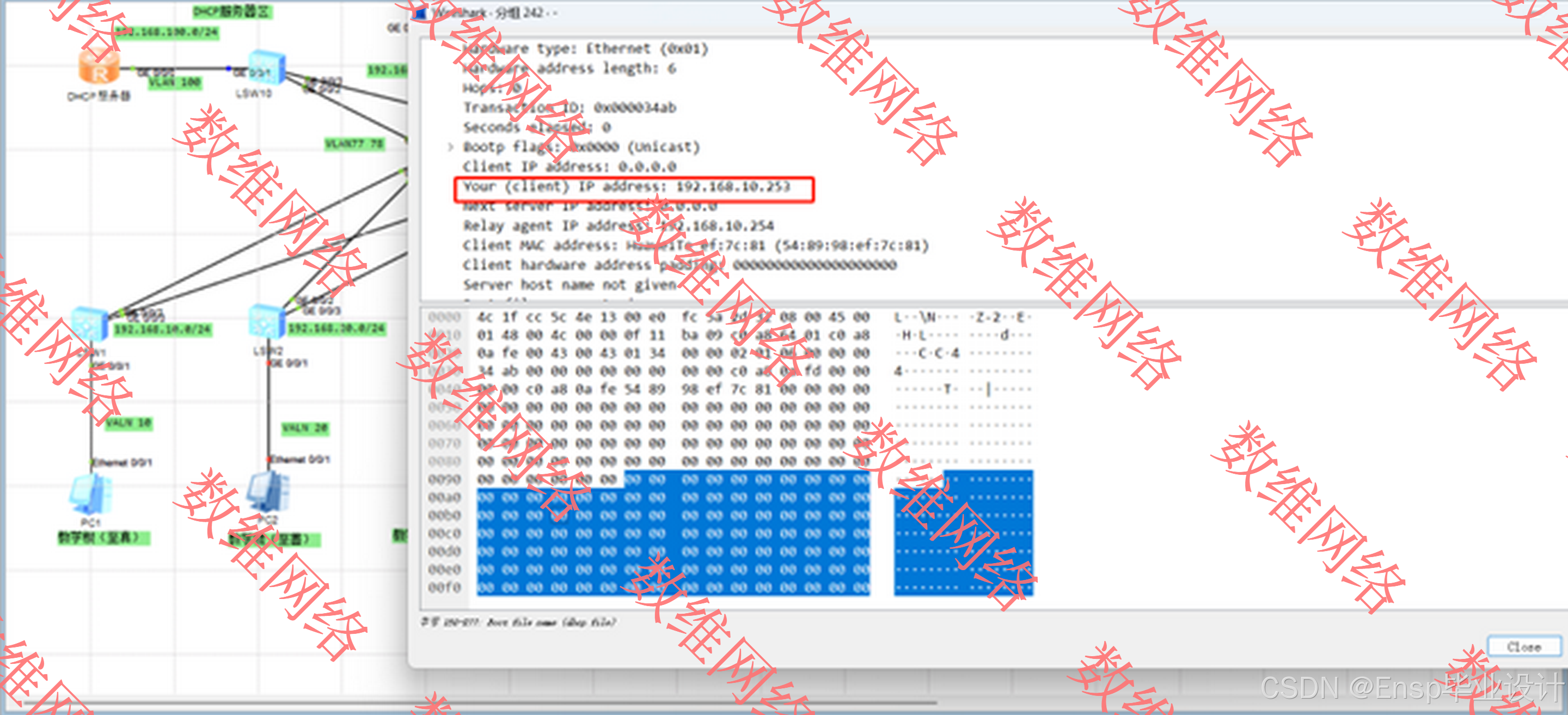Click the 192.168.20.0/24 label beside LSW2
This screenshot has height=715, width=1568.
336,329
